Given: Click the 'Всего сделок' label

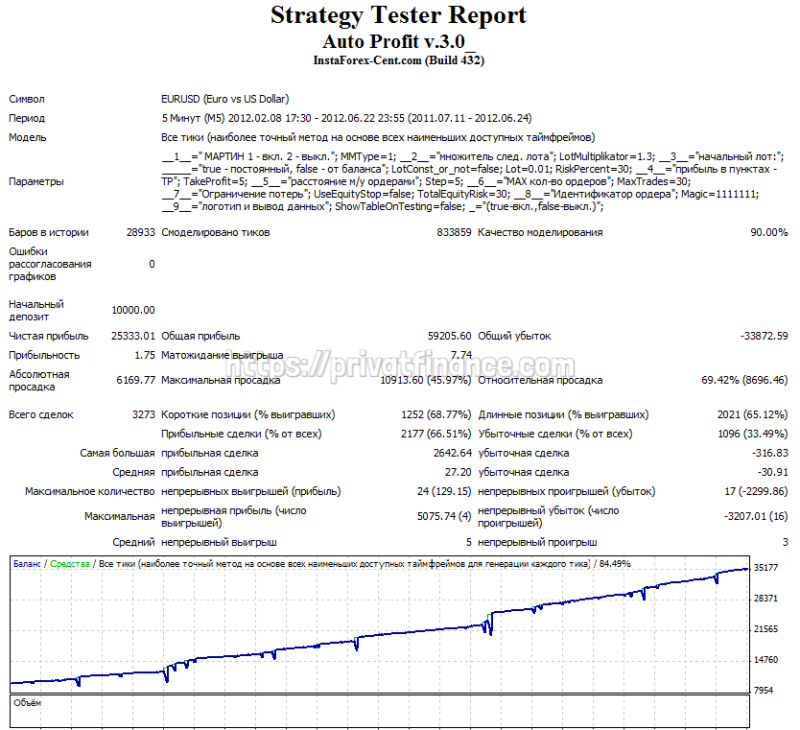Looking at the screenshot, I should tap(41, 415).
